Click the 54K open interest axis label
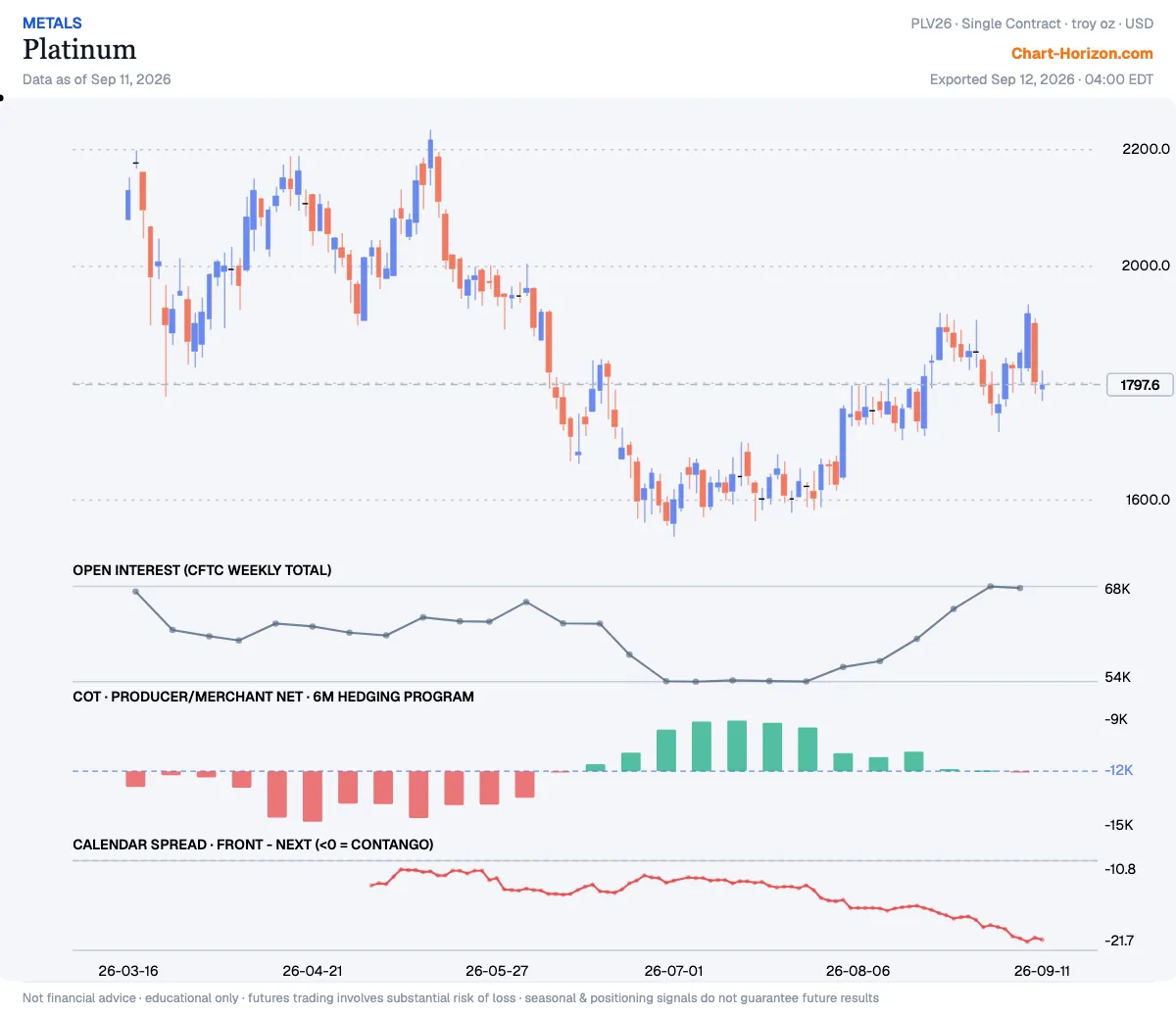Screen dimensions: 1176x1015 (x=1117, y=677)
